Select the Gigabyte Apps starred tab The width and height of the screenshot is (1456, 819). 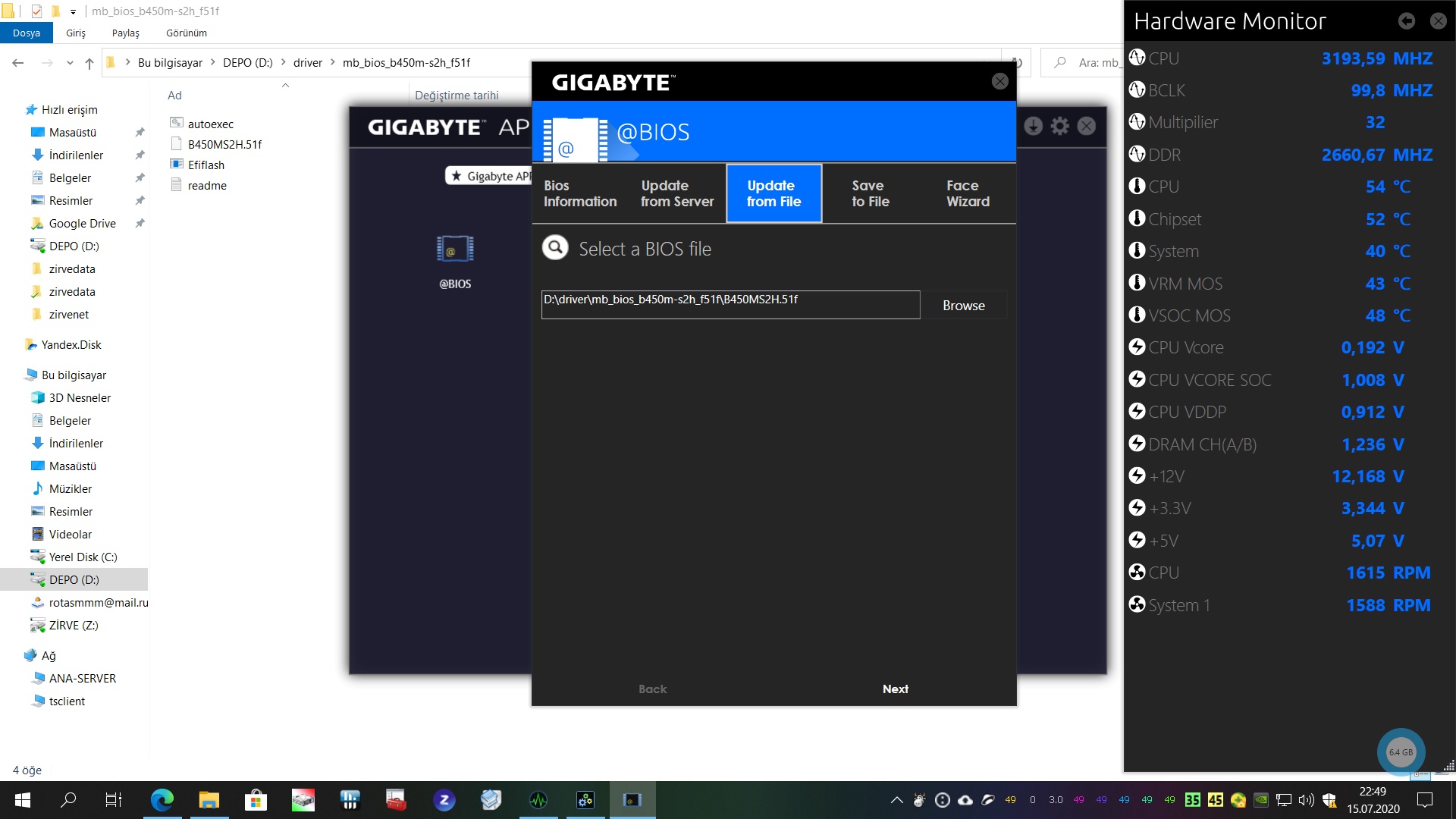pyautogui.click(x=488, y=176)
